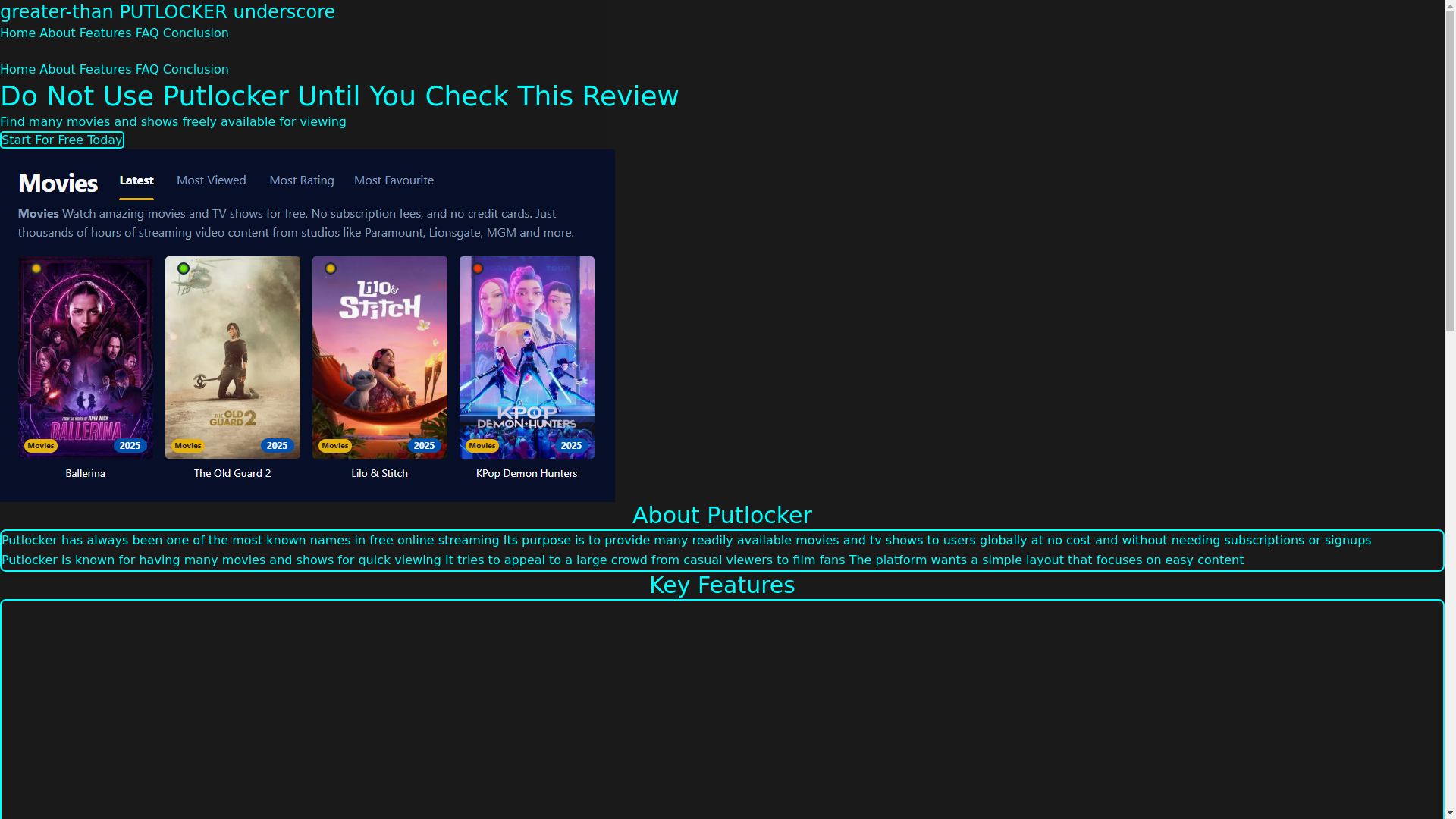Screen dimensions: 1456x819
Task: Click the Key Features heading
Action: (x=722, y=585)
